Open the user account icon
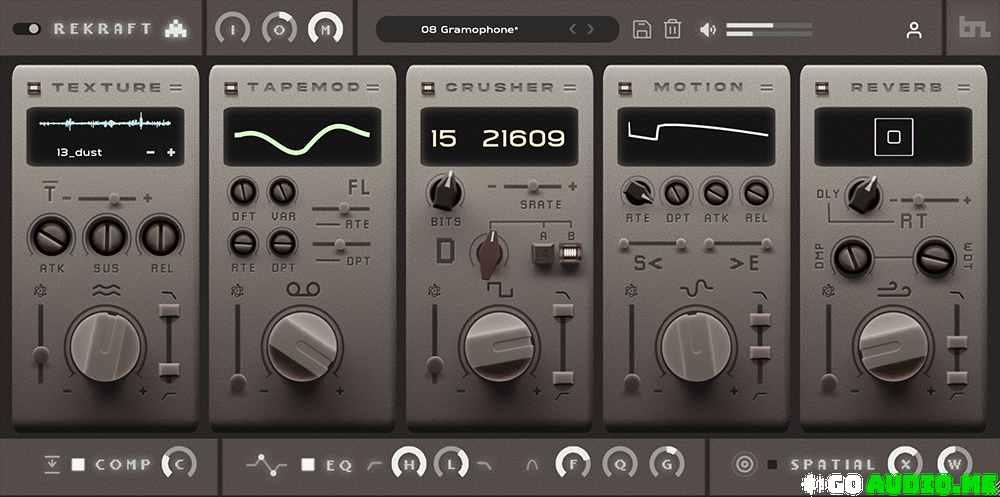The height and width of the screenshot is (497, 1000). click(x=914, y=30)
